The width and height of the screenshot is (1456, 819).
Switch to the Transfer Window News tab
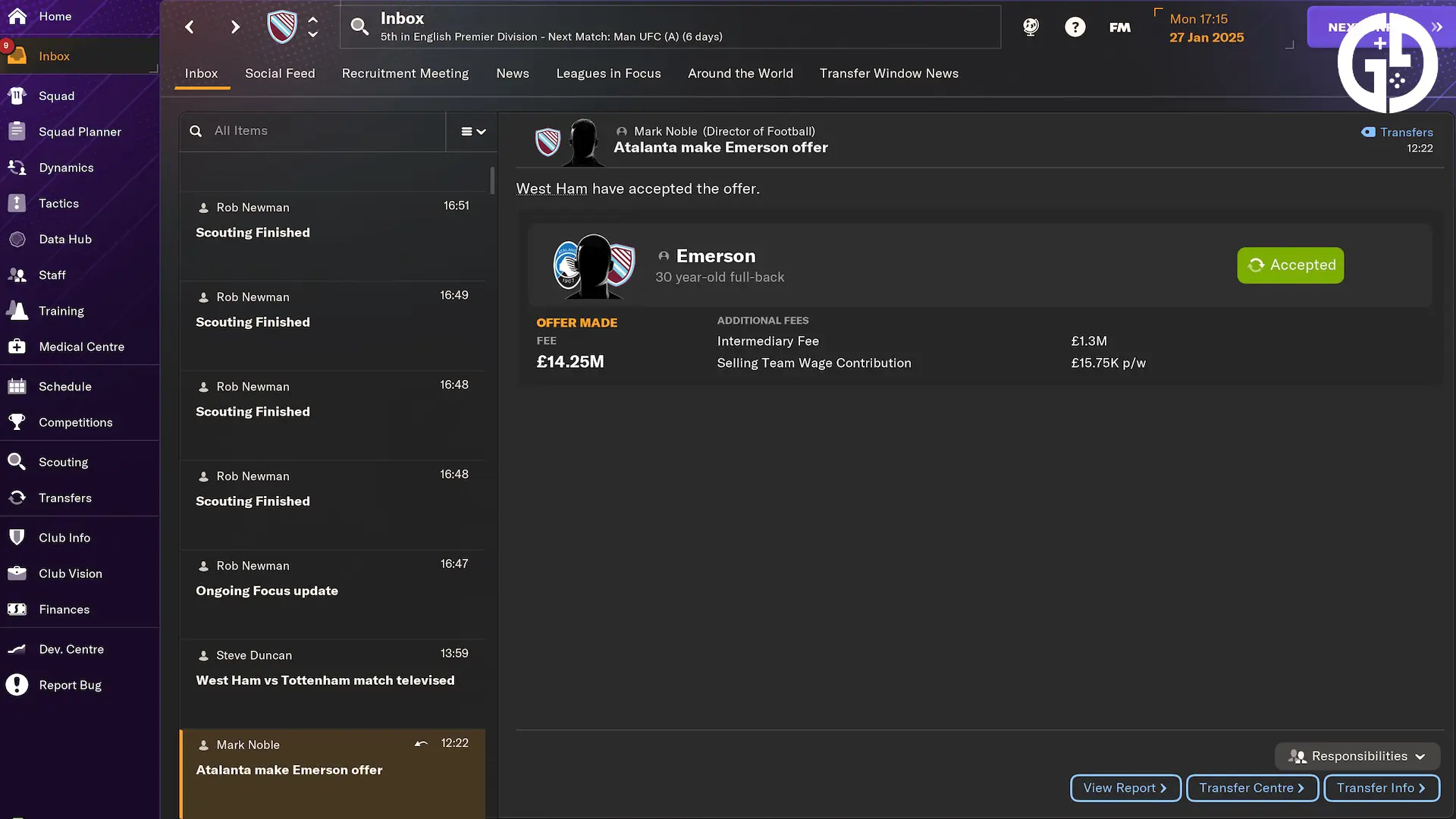click(x=889, y=73)
